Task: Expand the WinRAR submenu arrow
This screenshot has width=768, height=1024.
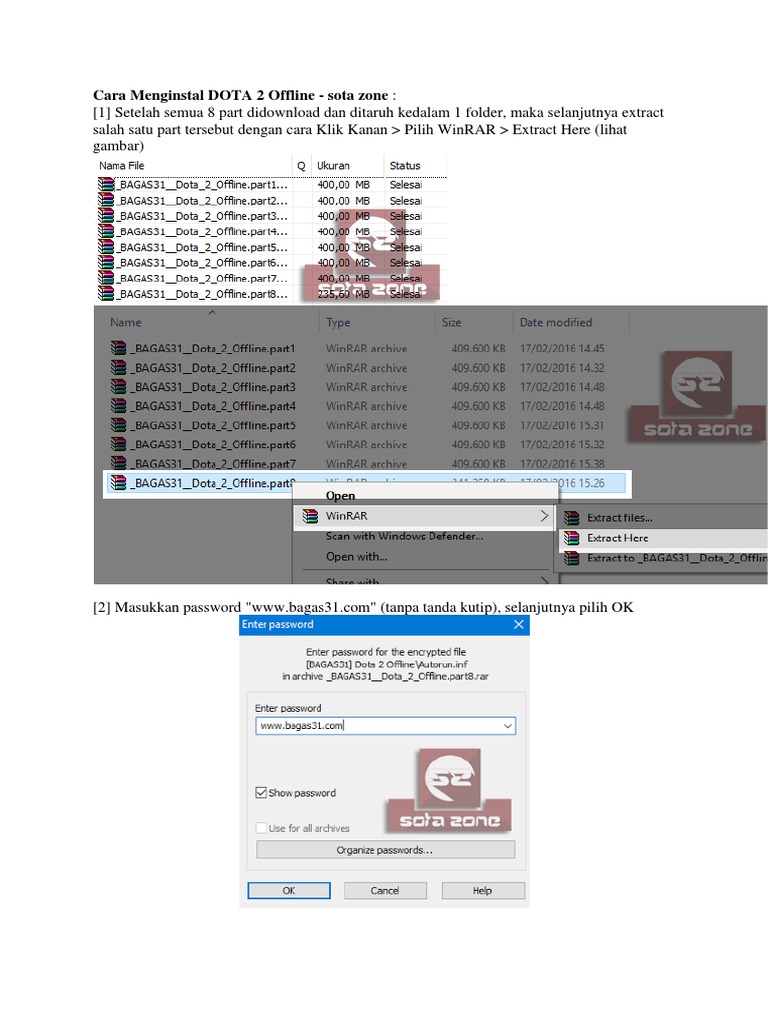Action: [544, 516]
